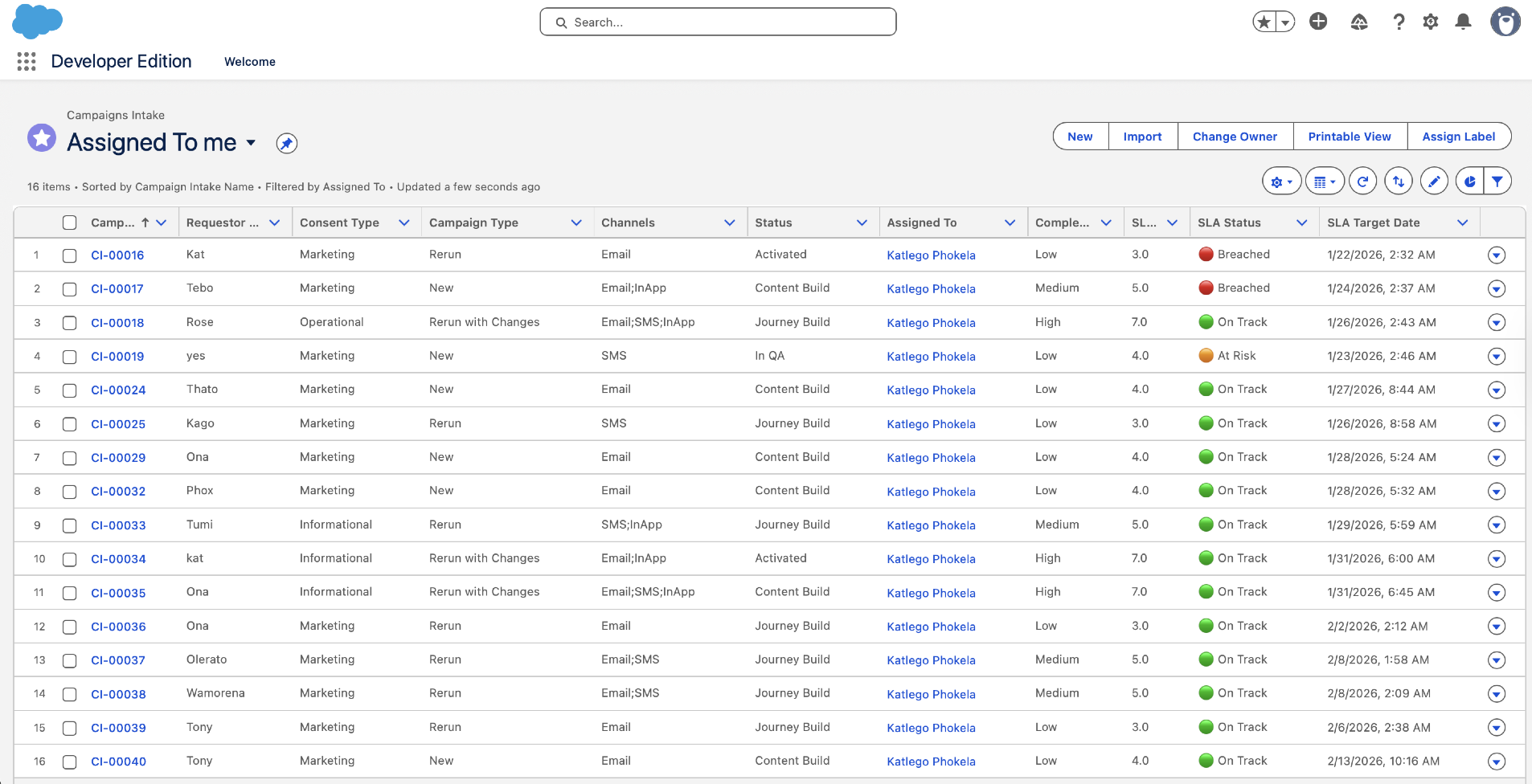Open the user profile avatar
1532x784 pixels.
tap(1505, 22)
